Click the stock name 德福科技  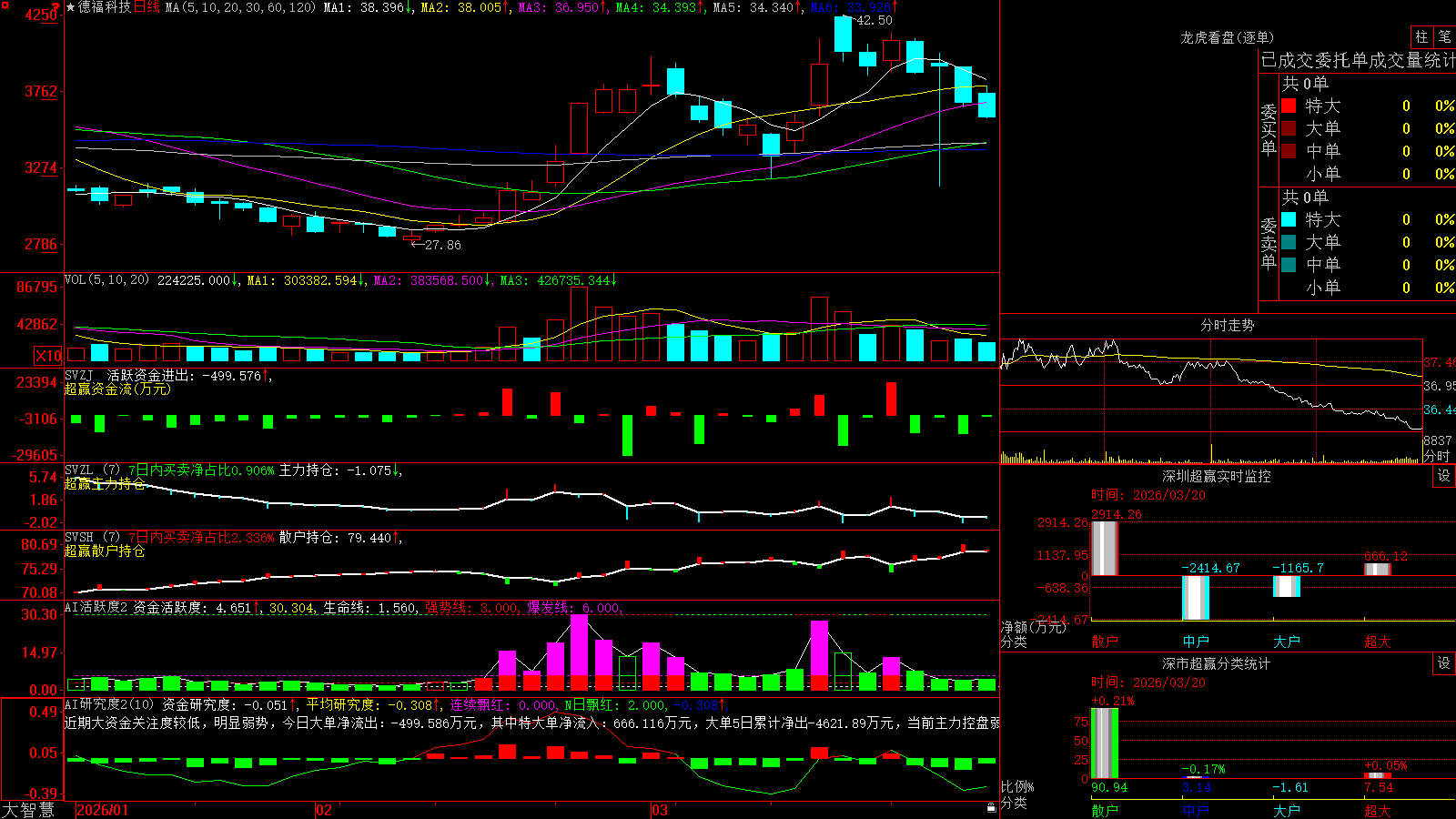(x=104, y=7)
